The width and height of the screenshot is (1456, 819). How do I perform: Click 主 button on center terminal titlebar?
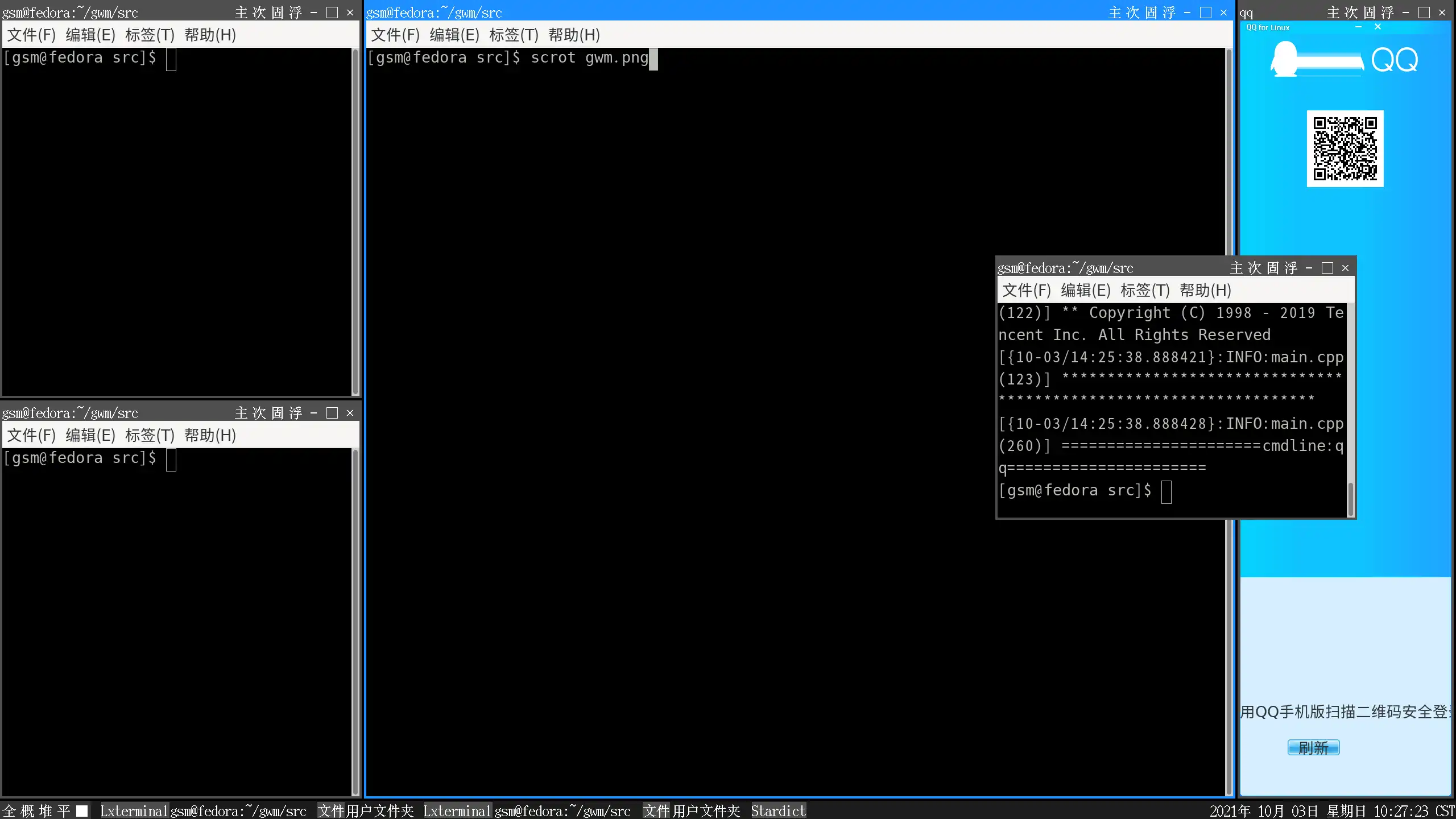pos(1115,13)
